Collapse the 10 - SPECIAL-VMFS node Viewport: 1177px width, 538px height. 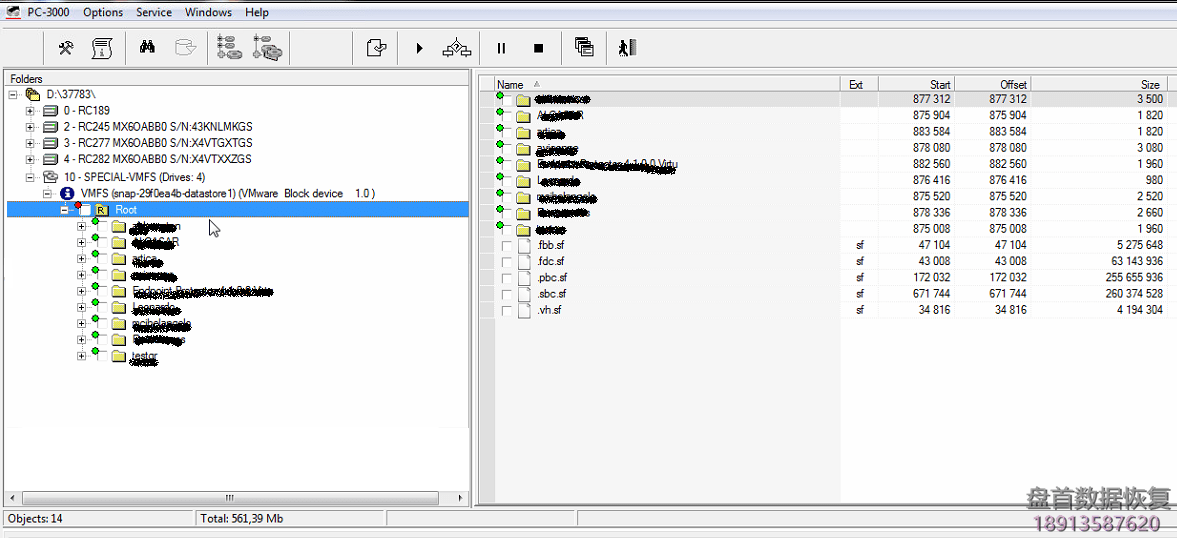point(30,177)
